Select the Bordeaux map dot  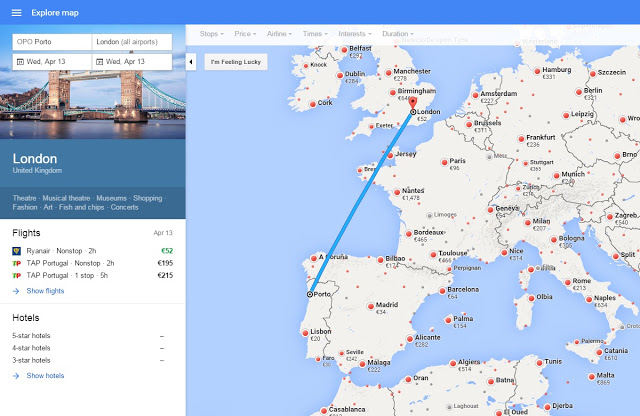pos(409,234)
